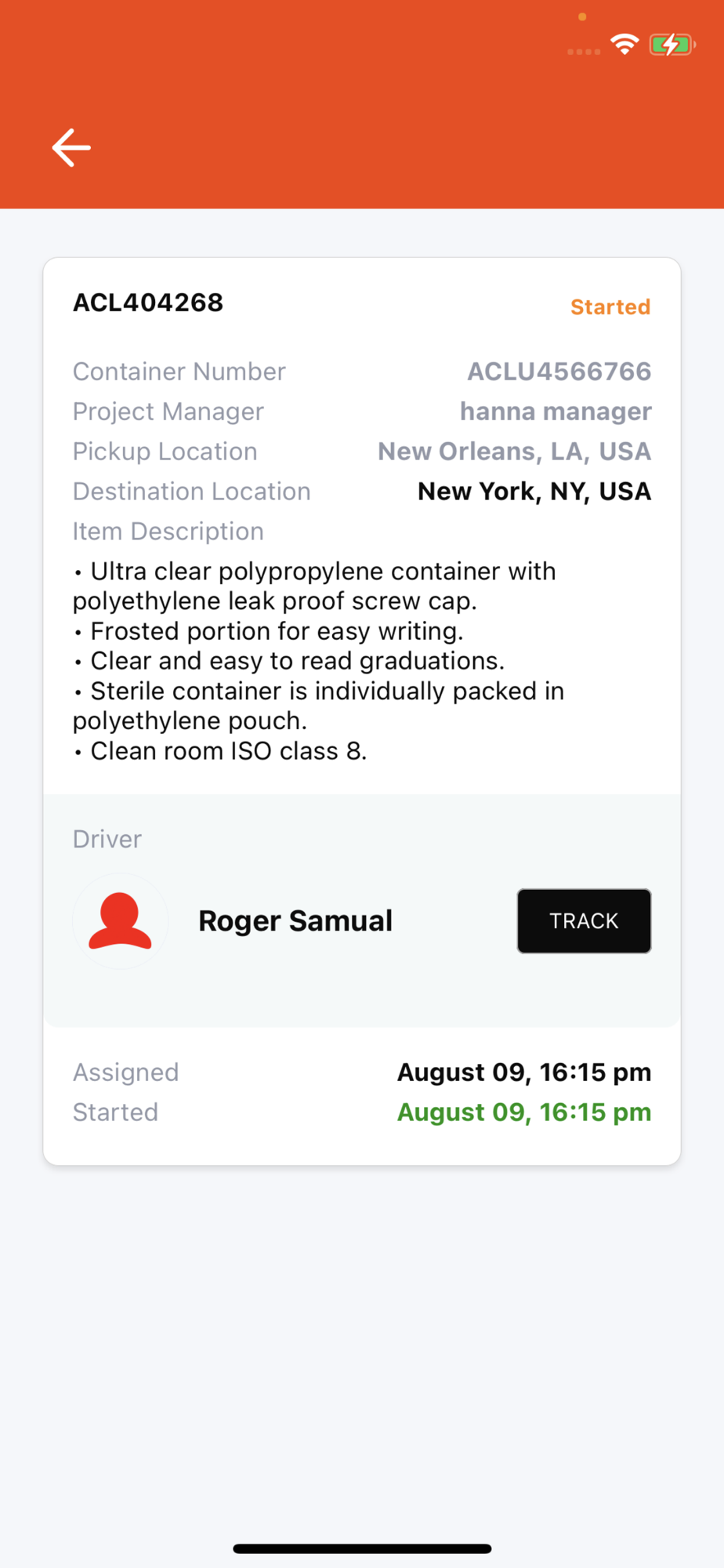Tap pickup location New Orleans, LA, USA
724x1568 pixels.
[515, 452]
